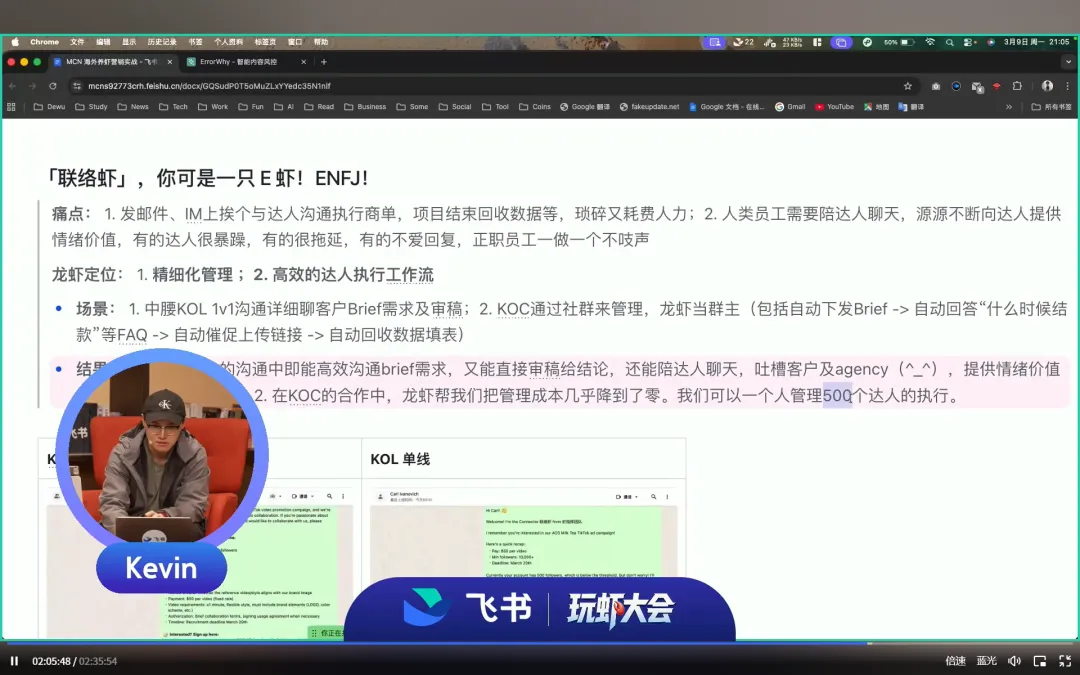This screenshot has width=1080, height=675.
Task: Open the 文件 menu
Action: 77,42
